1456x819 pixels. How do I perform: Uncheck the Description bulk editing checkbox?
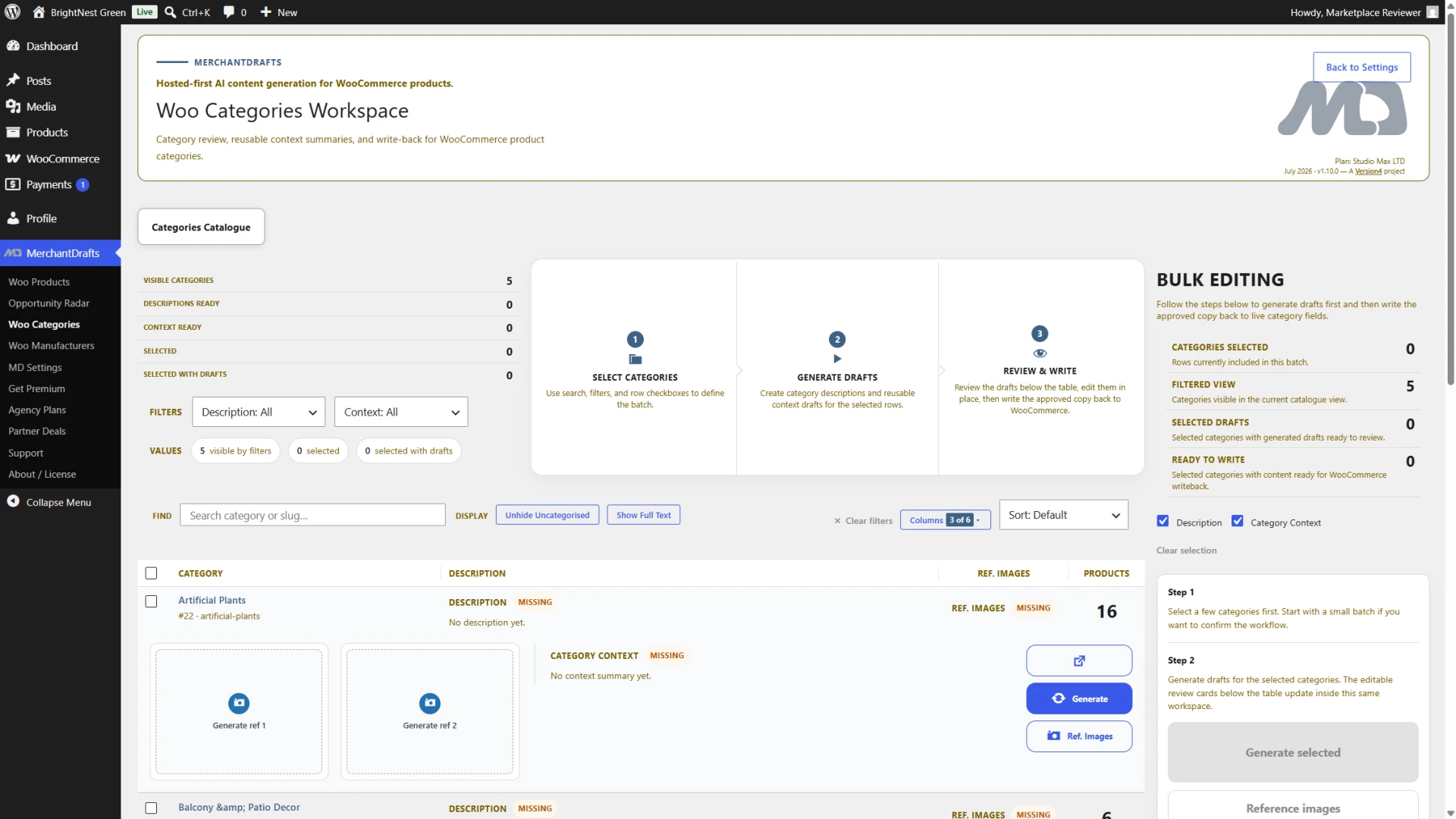click(1163, 521)
